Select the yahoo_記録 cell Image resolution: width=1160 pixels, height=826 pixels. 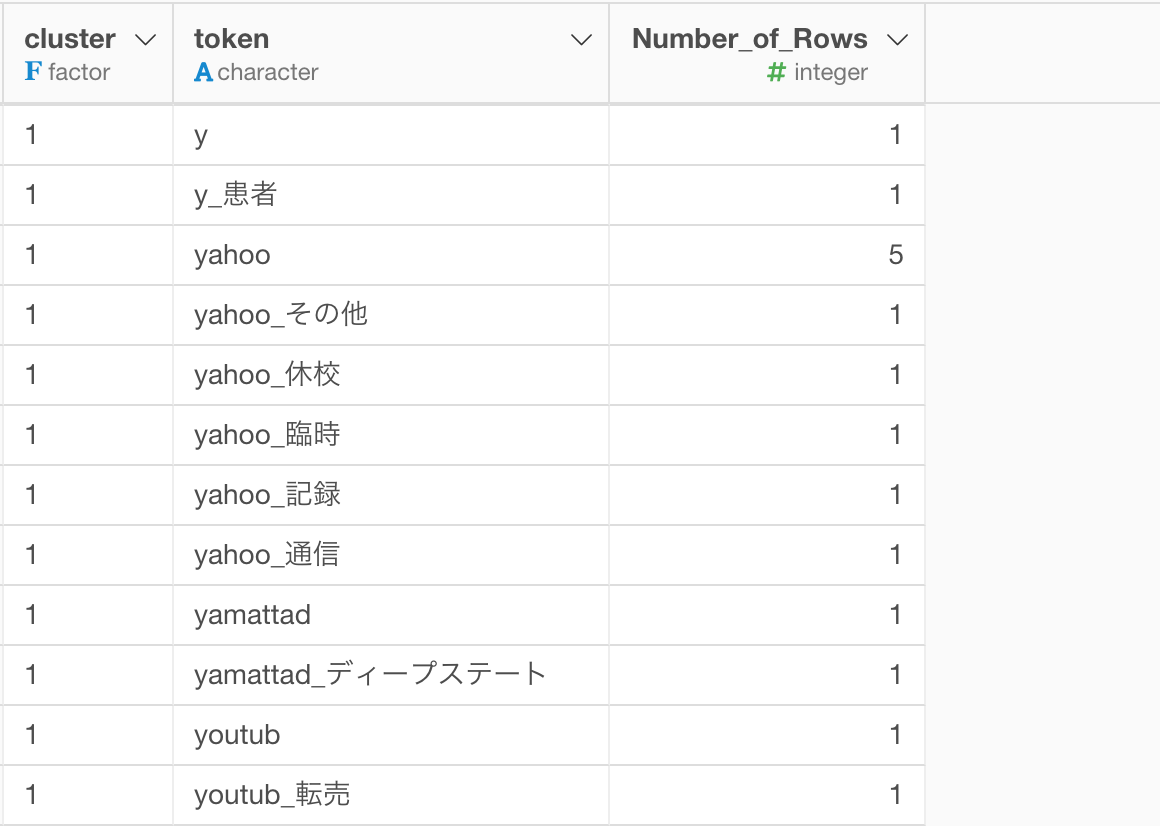click(x=267, y=495)
